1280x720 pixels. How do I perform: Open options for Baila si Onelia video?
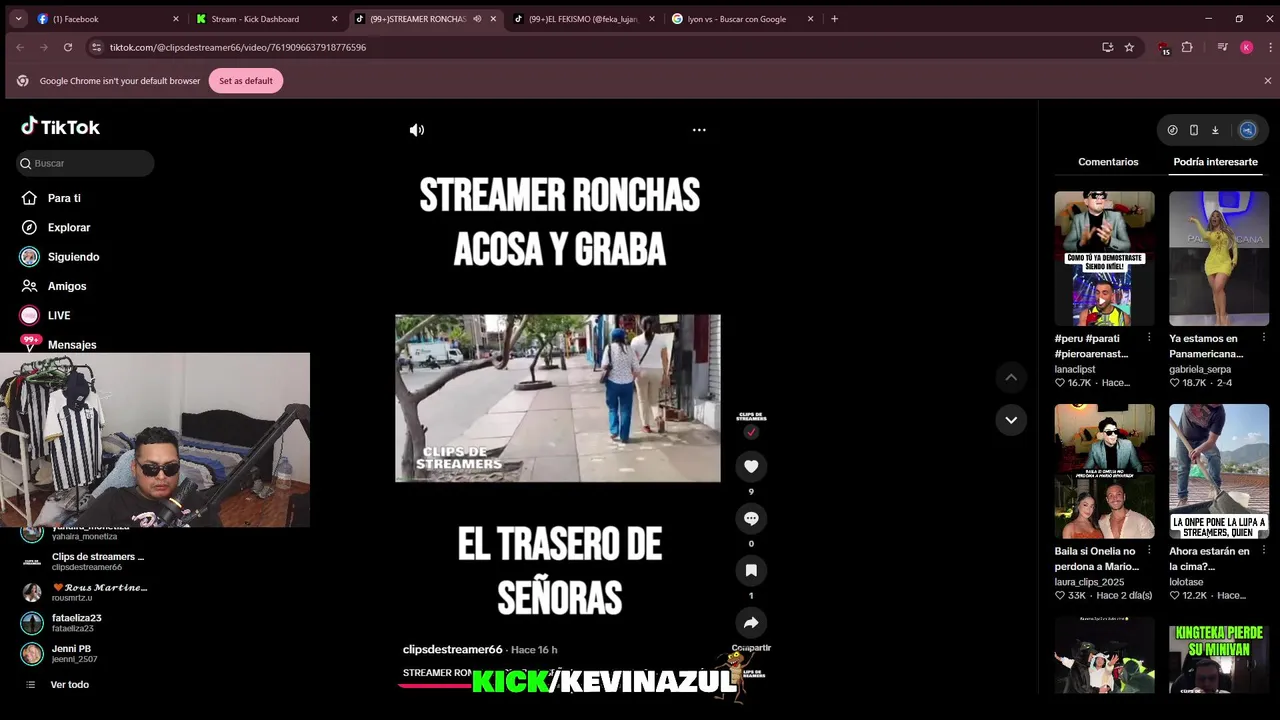tap(1149, 551)
